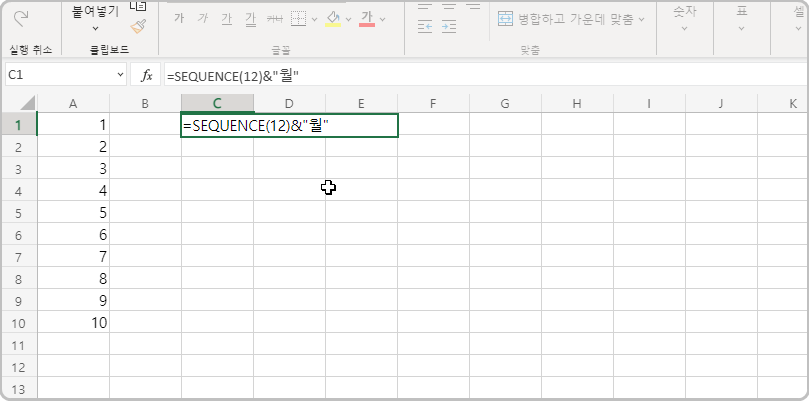Apply cell borders with the borders icon
809x409 pixels.
[299, 19]
